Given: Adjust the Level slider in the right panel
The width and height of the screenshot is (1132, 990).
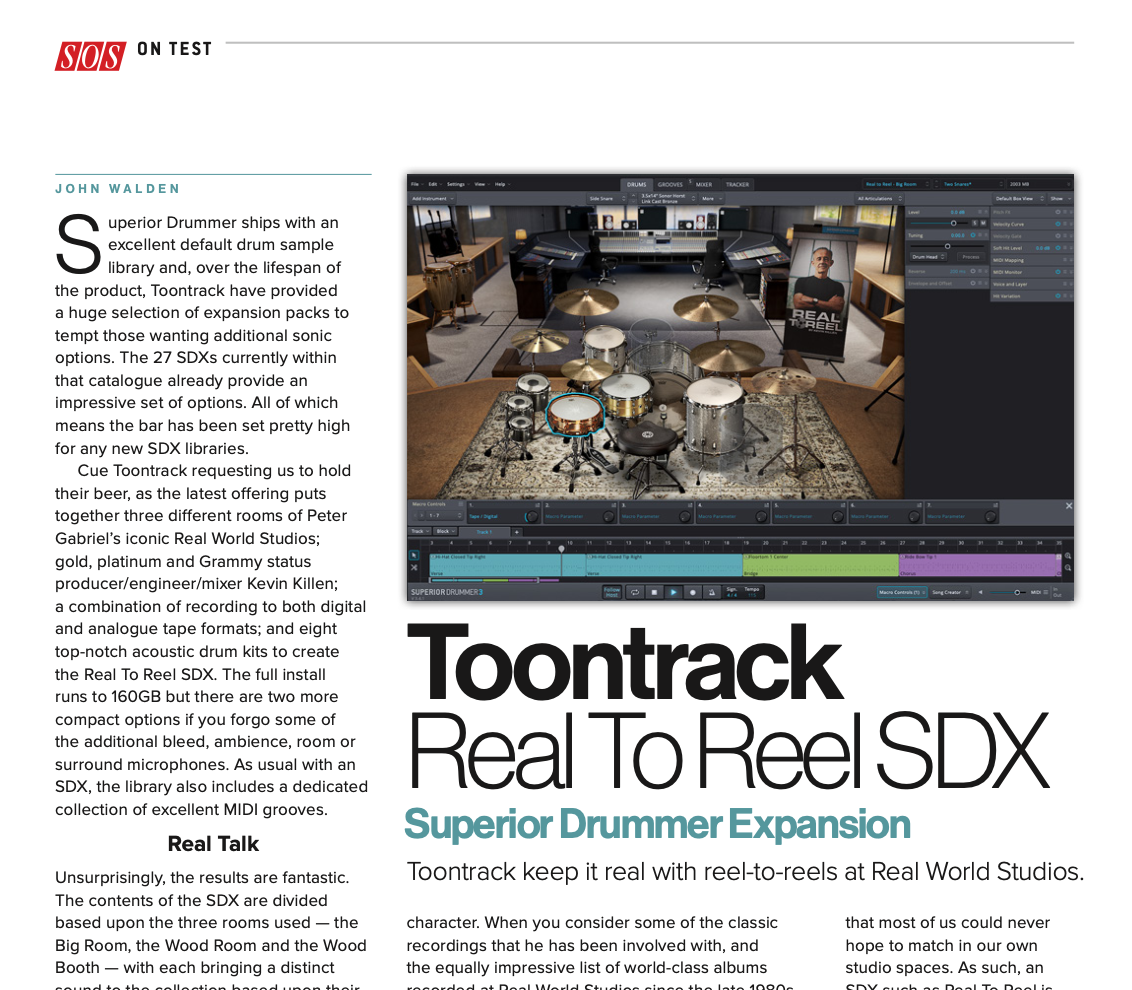Looking at the screenshot, I should pos(952,223).
